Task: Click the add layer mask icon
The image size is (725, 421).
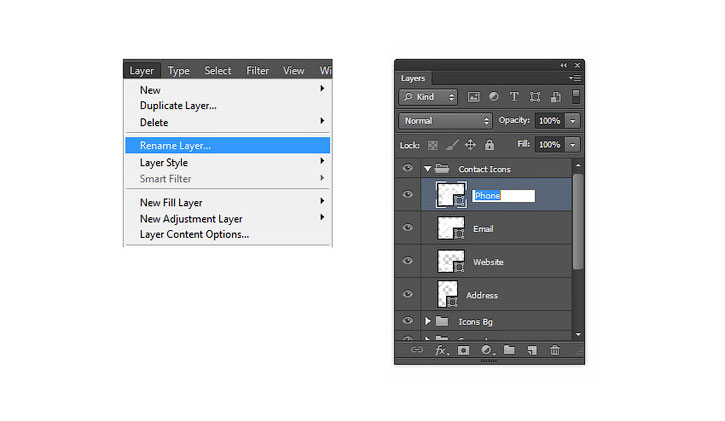Action: click(463, 350)
